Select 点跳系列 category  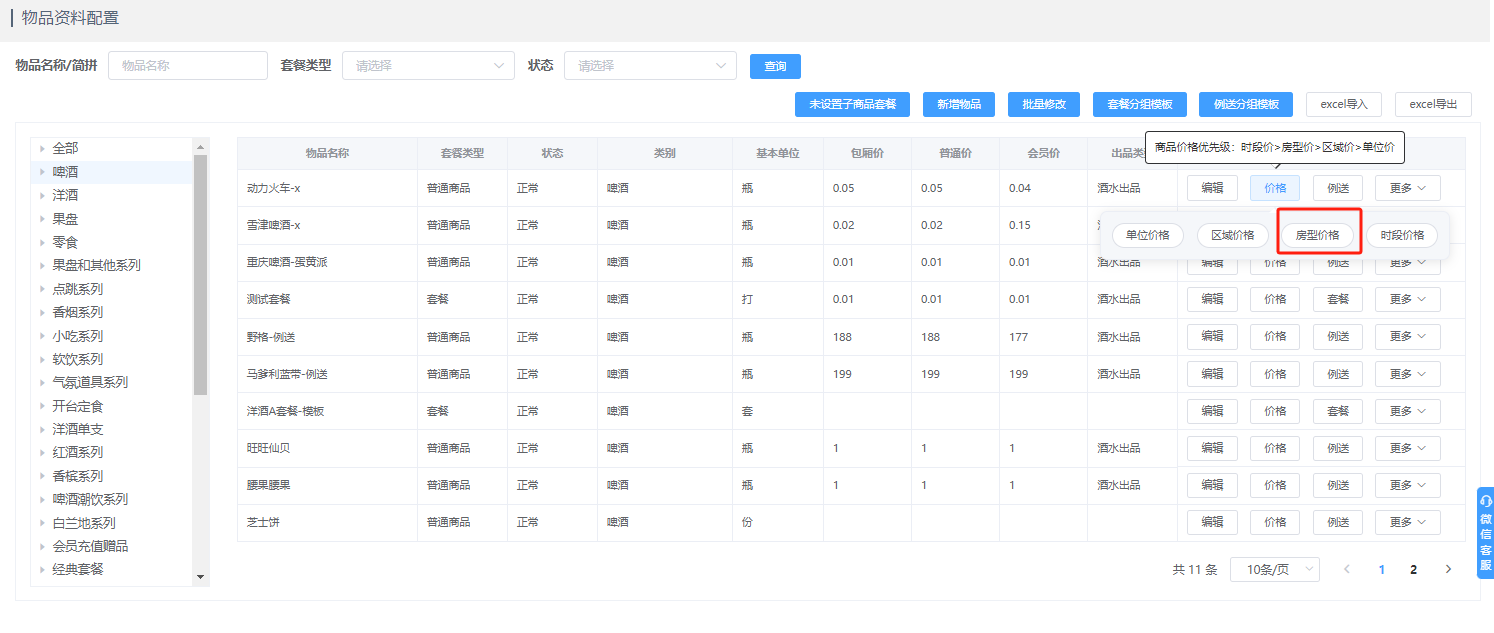pyautogui.click(x=77, y=289)
